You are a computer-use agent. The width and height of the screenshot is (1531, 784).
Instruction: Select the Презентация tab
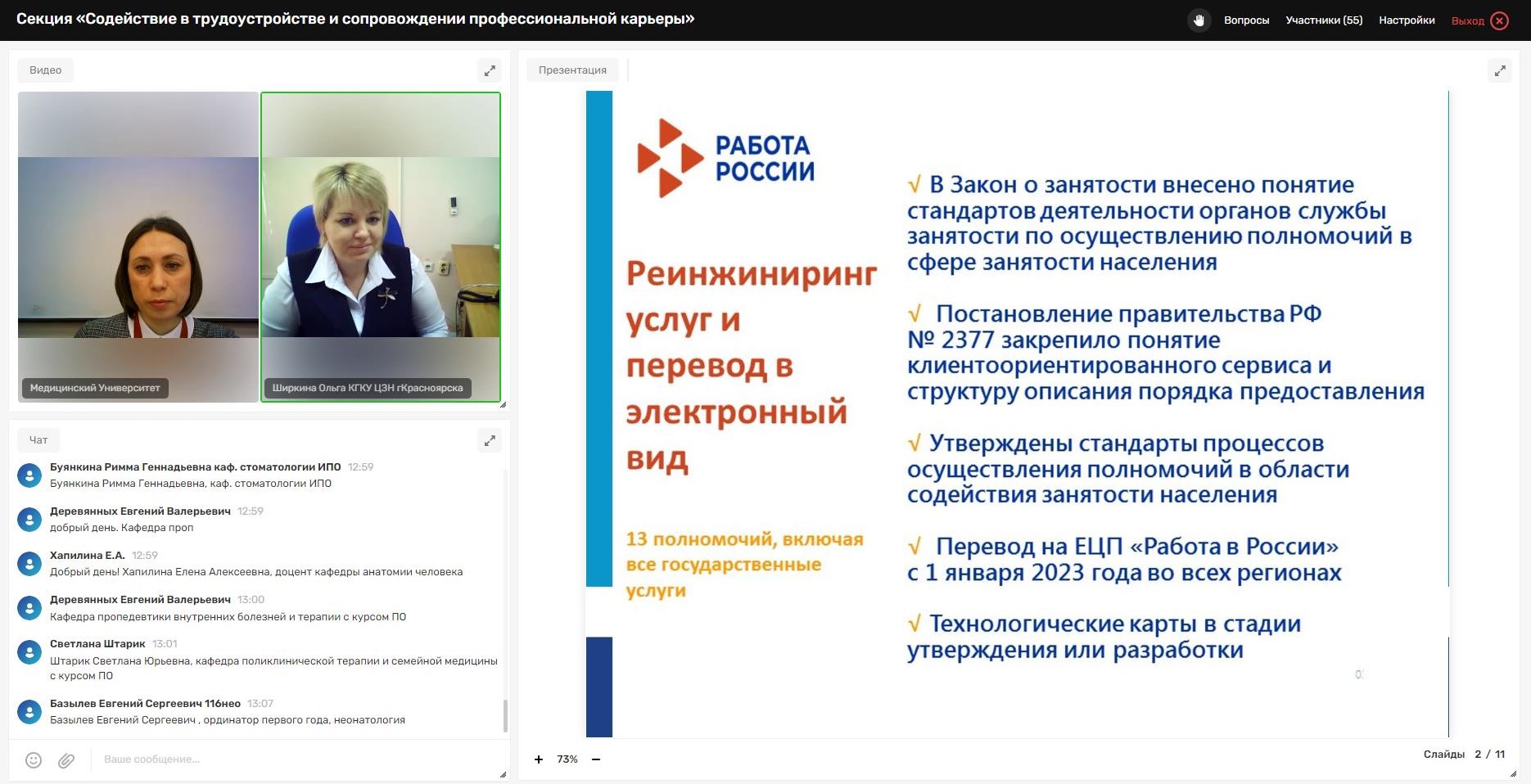(x=572, y=70)
